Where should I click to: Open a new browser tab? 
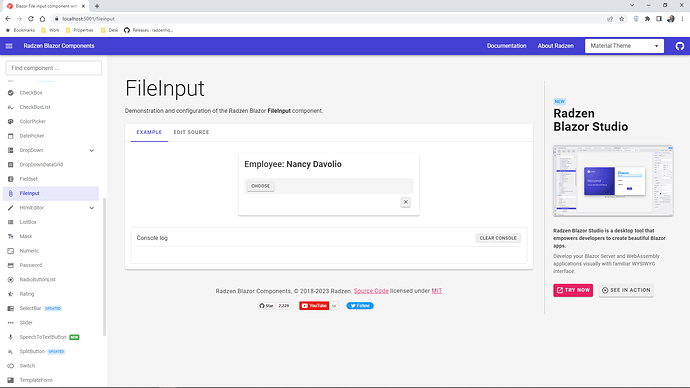coord(97,6)
